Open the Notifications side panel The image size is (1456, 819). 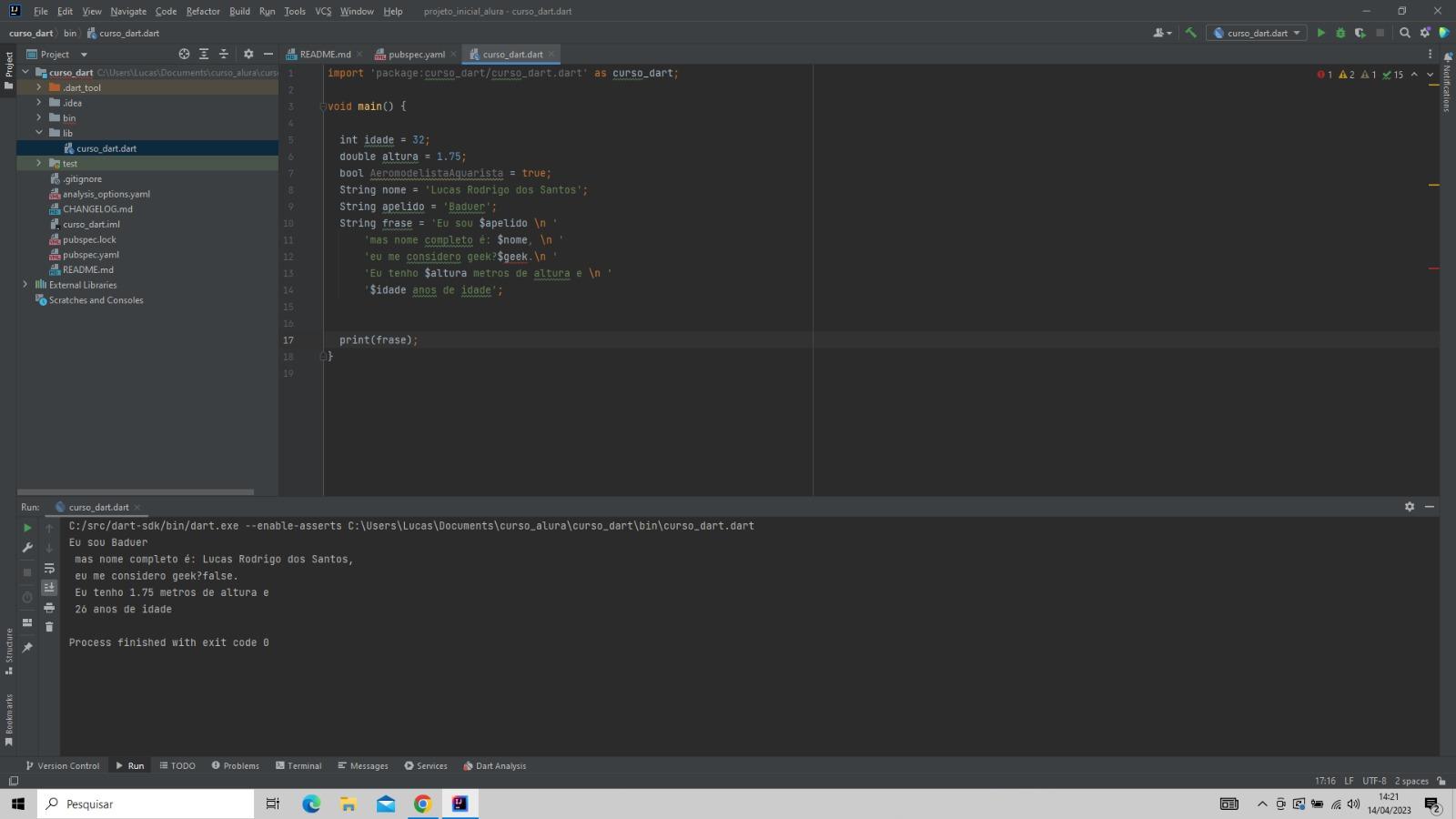pos(1447,82)
